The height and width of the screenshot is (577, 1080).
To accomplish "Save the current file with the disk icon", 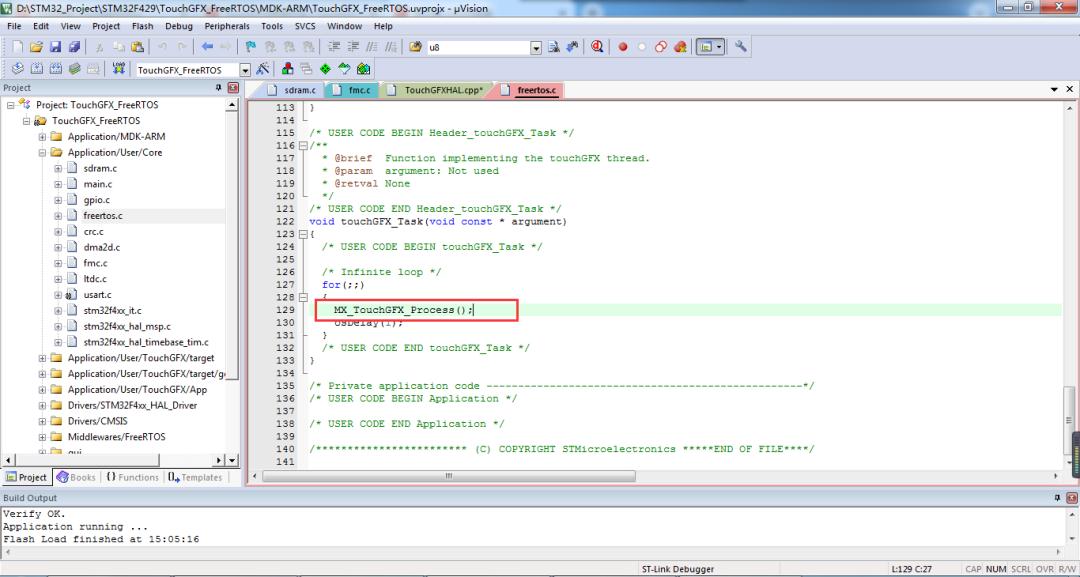I will pyautogui.click(x=56, y=47).
